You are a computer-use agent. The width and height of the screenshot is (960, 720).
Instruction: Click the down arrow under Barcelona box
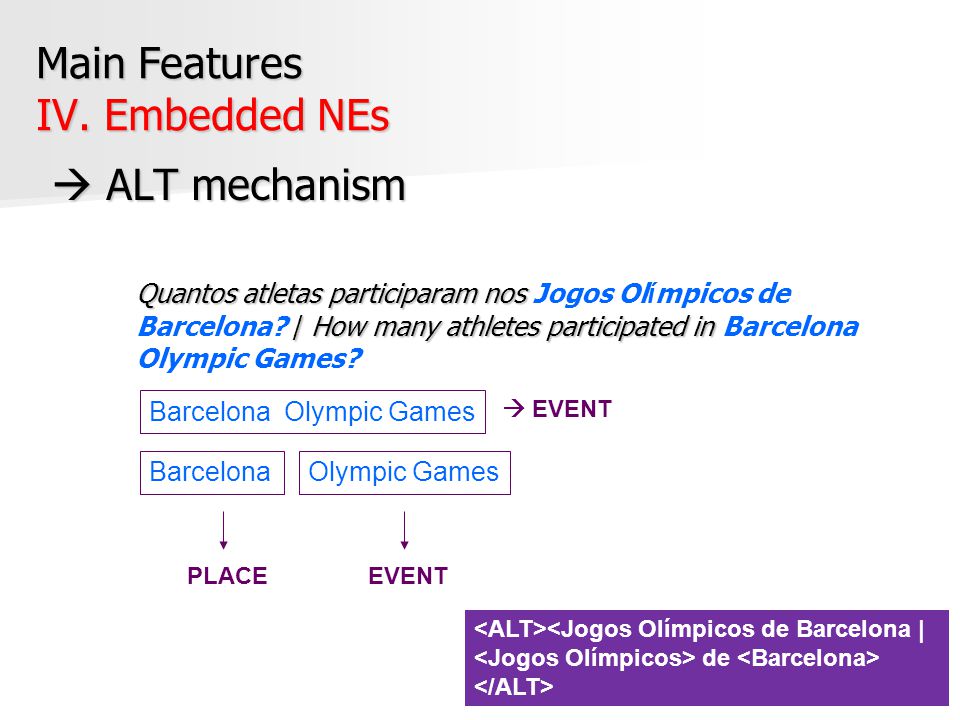223,530
